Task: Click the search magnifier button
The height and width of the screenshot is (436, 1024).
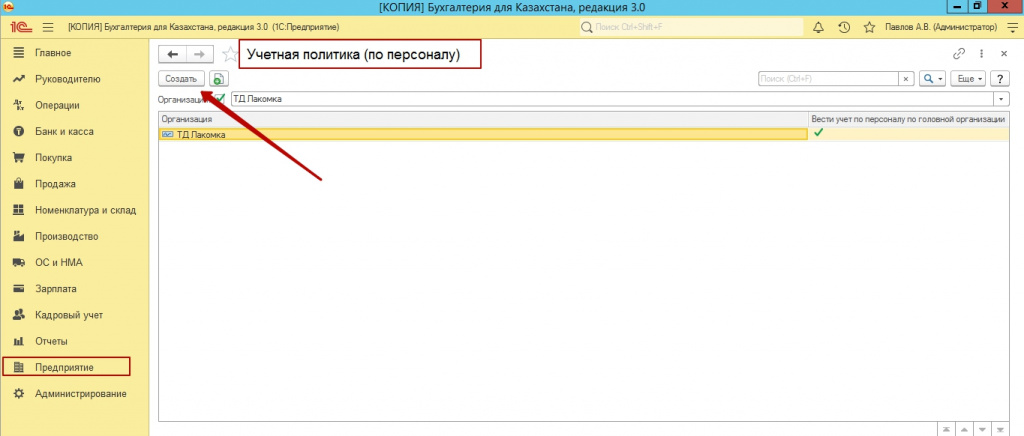Action: tap(933, 78)
